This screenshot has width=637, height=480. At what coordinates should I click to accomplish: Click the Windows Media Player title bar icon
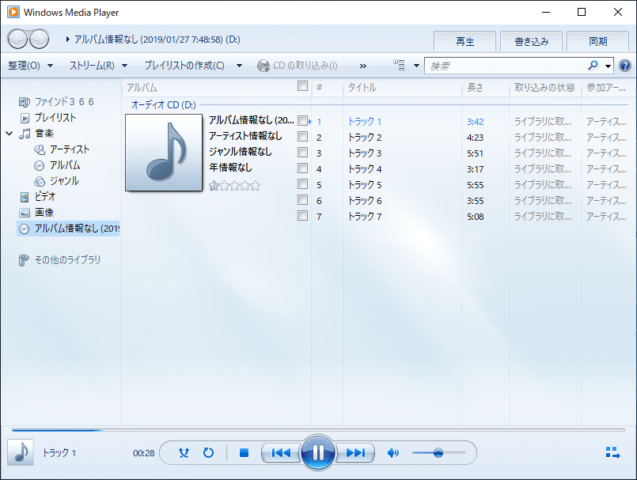coord(13,12)
